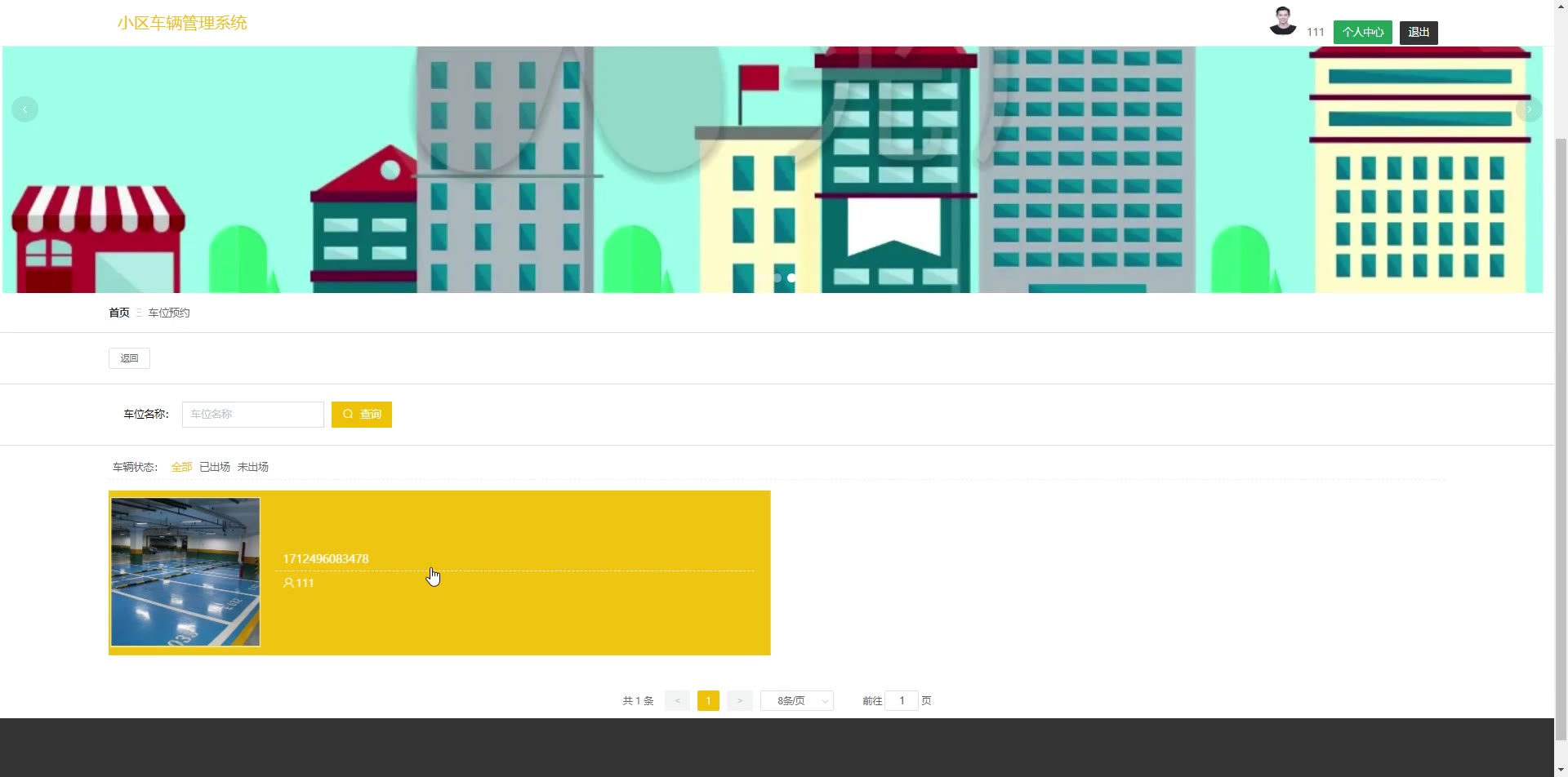Click 车位预约 breadcrumb item
The width and height of the screenshot is (1568, 777).
(x=169, y=313)
